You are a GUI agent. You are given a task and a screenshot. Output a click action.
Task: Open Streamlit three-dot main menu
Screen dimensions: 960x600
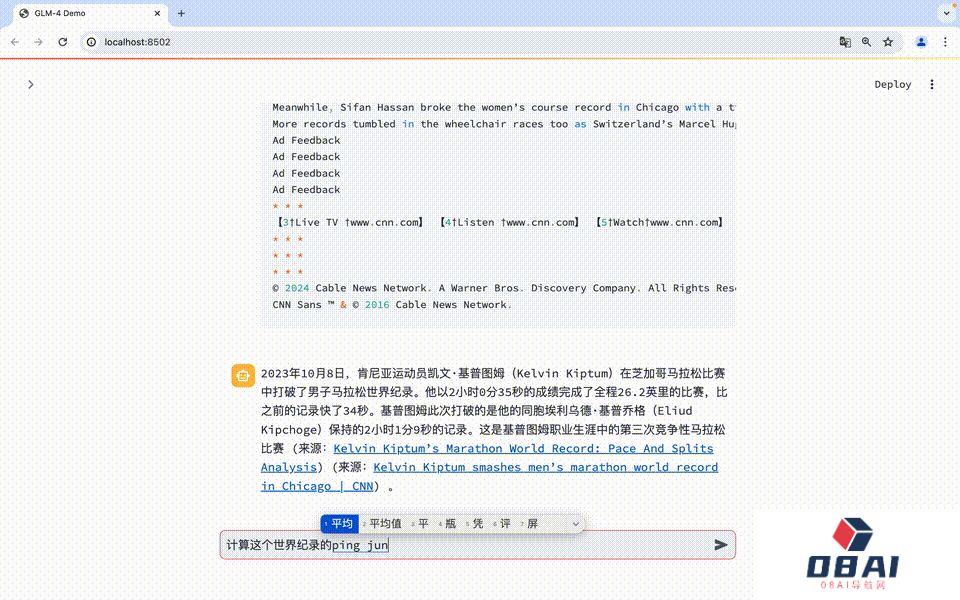point(932,85)
